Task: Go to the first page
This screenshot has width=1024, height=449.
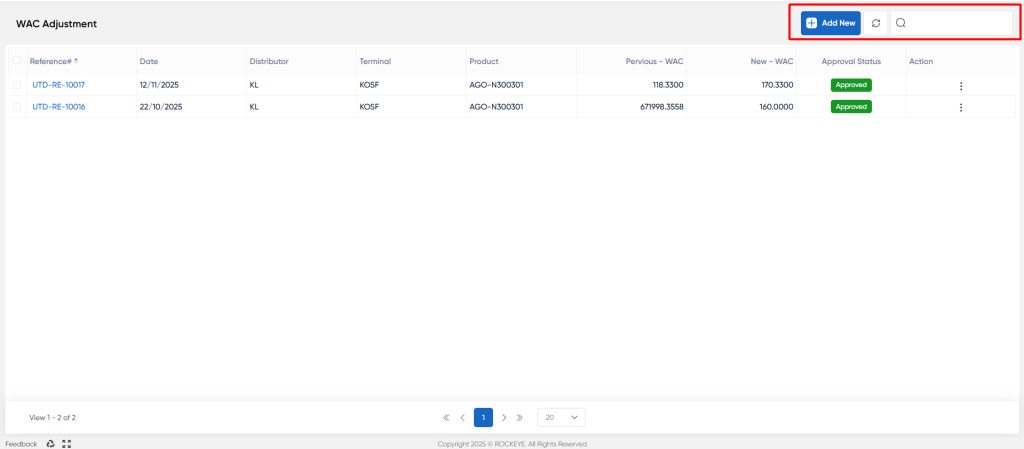Action: click(x=446, y=417)
